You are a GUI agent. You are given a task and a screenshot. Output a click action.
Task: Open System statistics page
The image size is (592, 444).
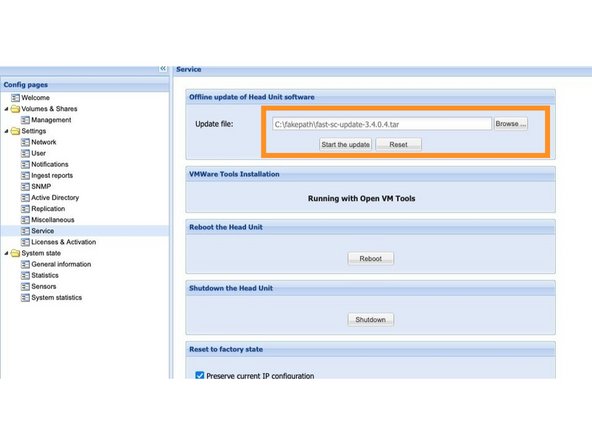tap(57, 298)
